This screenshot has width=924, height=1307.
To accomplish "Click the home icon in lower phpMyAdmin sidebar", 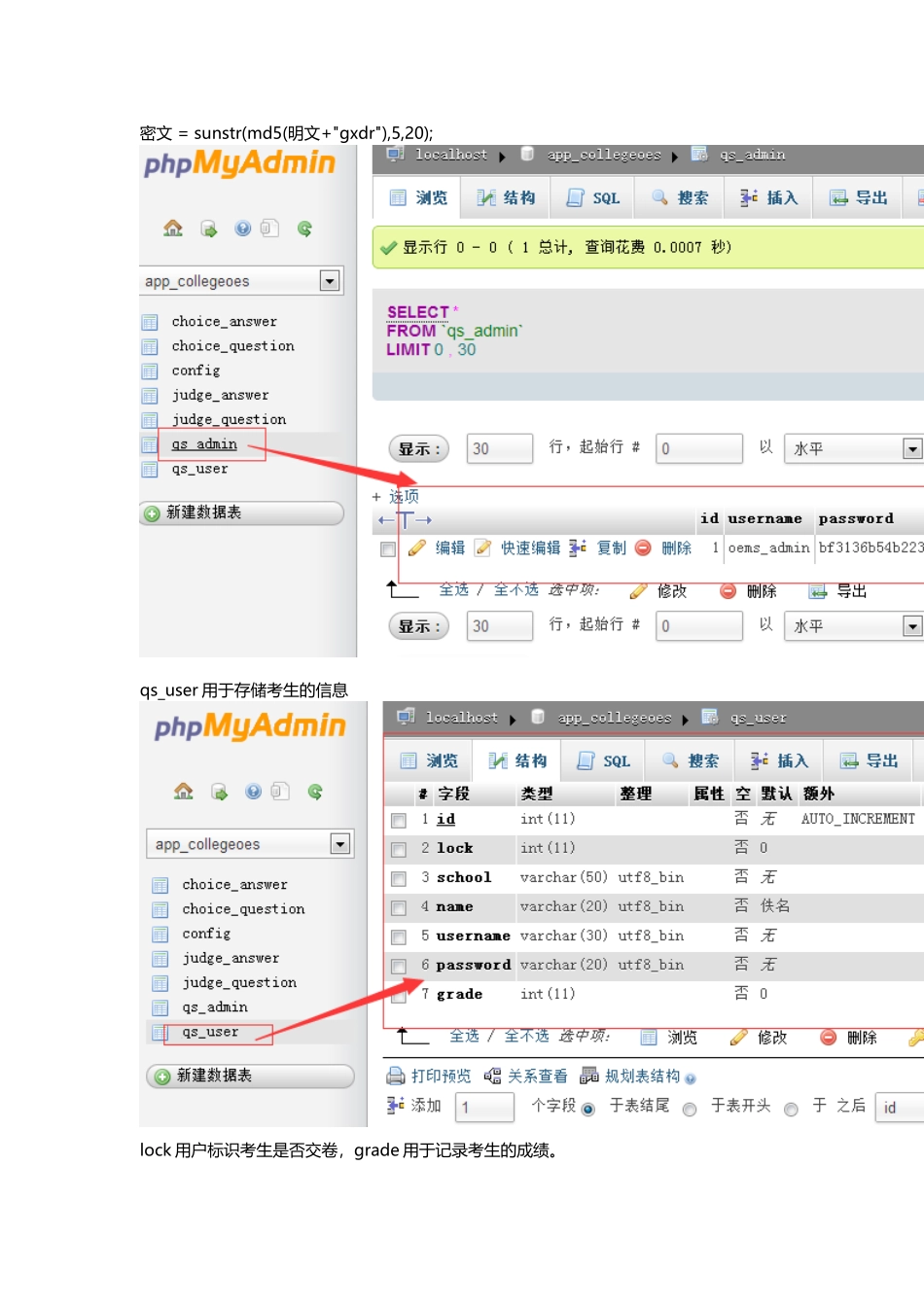I will point(184,791).
